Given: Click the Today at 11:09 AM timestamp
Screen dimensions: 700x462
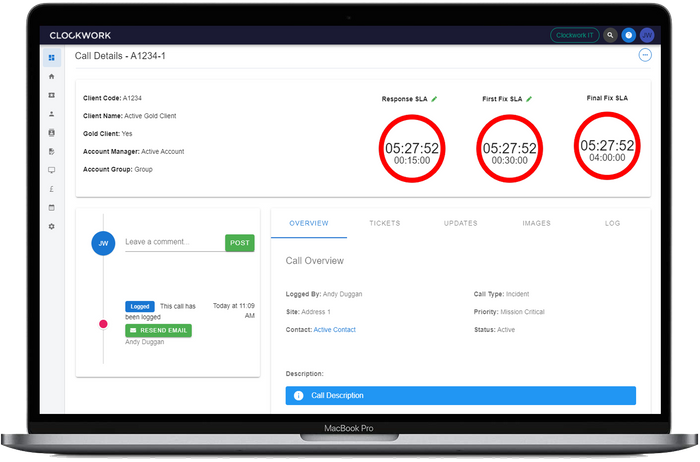Looking at the screenshot, I should pyautogui.click(x=234, y=311).
